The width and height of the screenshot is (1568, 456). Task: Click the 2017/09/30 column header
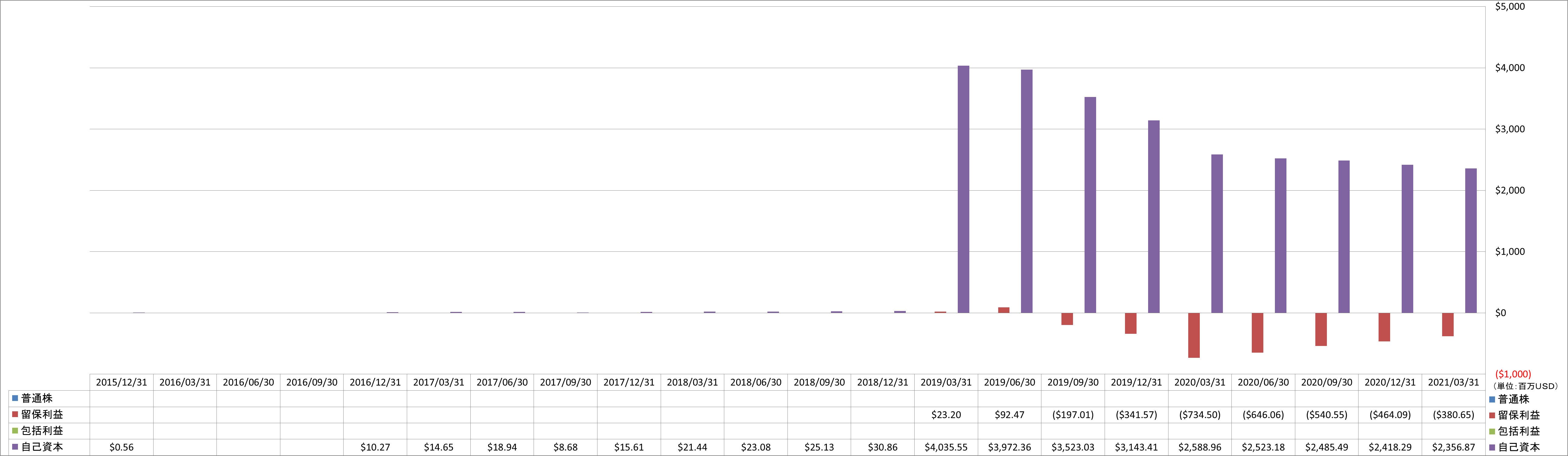click(566, 382)
